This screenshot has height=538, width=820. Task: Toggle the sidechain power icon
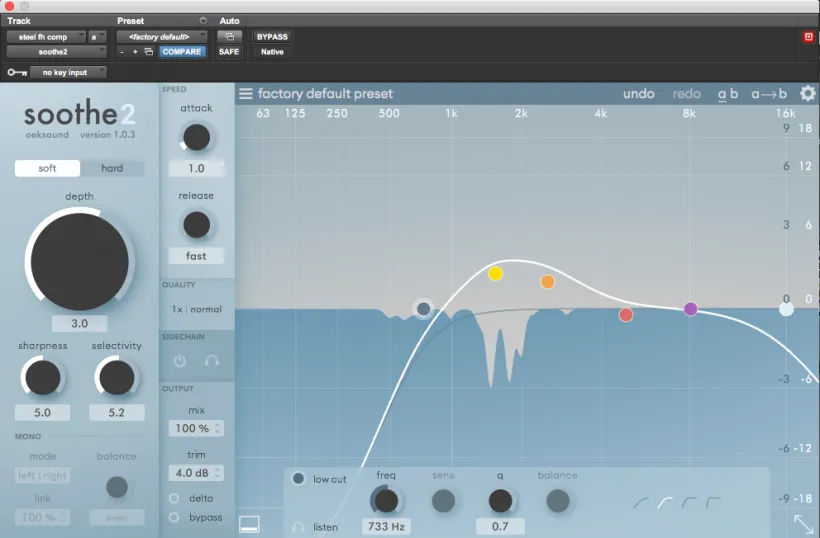[180, 361]
